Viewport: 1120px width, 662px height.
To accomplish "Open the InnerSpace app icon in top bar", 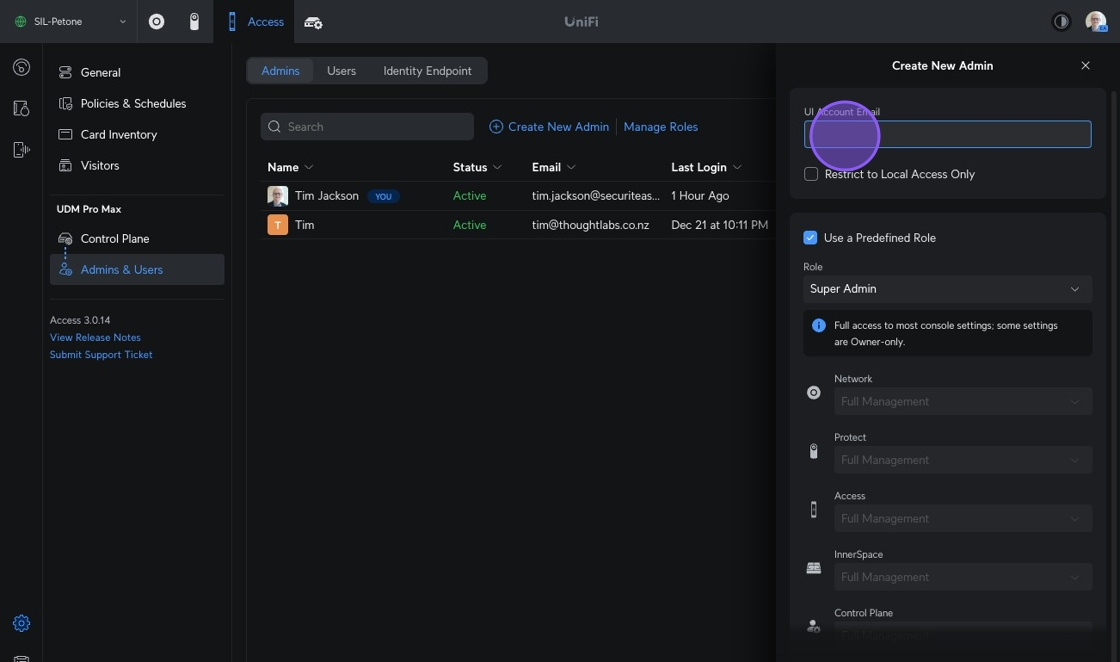I will (x=313, y=22).
